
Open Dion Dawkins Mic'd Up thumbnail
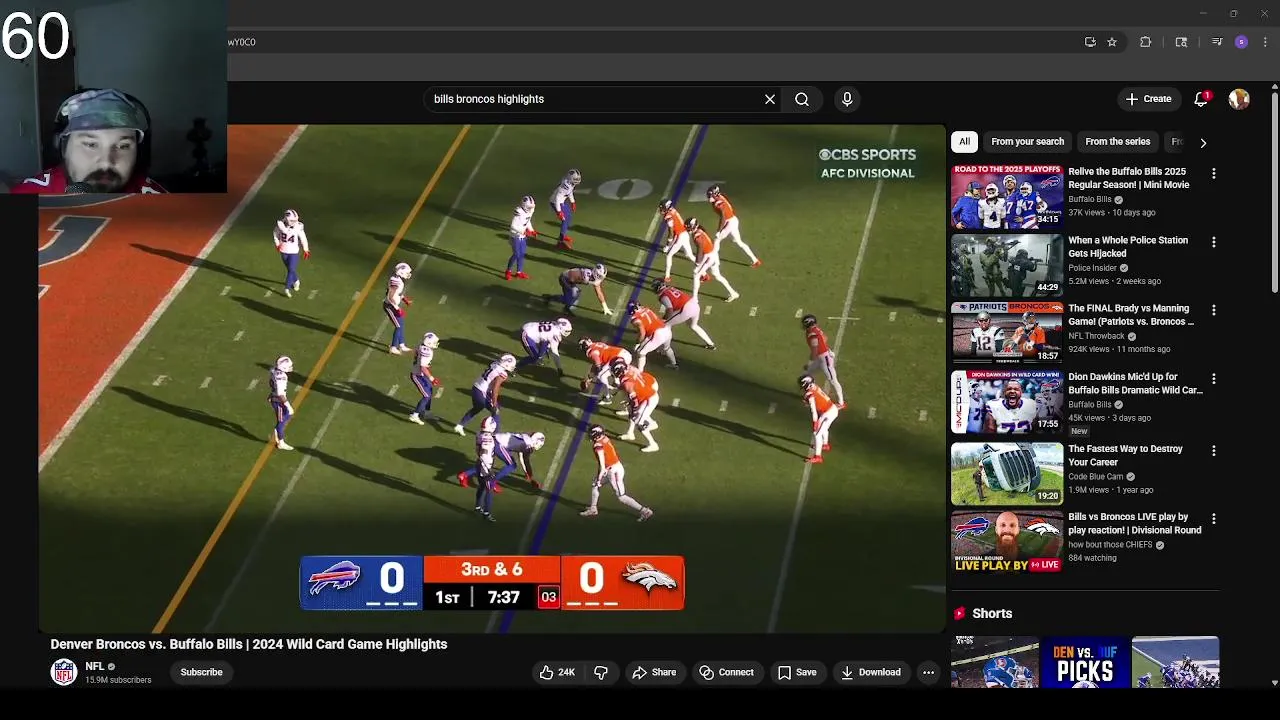(x=1007, y=402)
